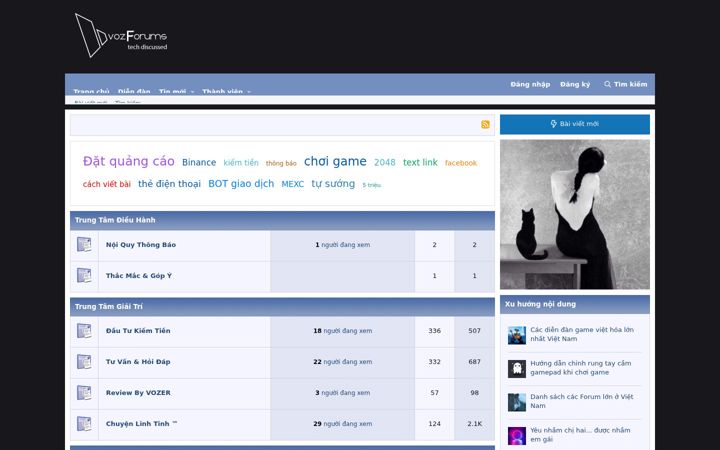Open the 'MEXC' tag
This screenshot has height=450, width=720.
coord(292,184)
